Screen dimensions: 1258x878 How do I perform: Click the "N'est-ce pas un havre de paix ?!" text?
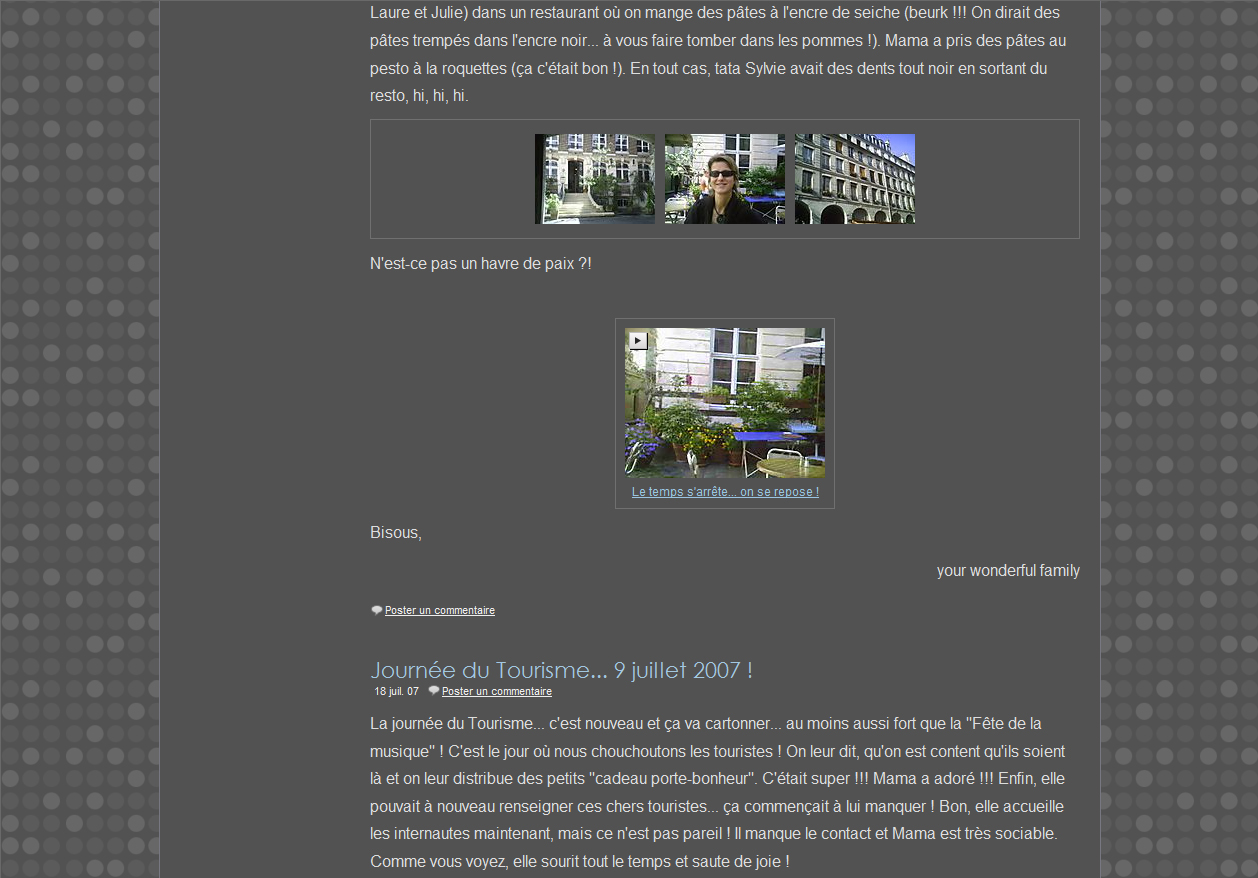tap(480, 263)
